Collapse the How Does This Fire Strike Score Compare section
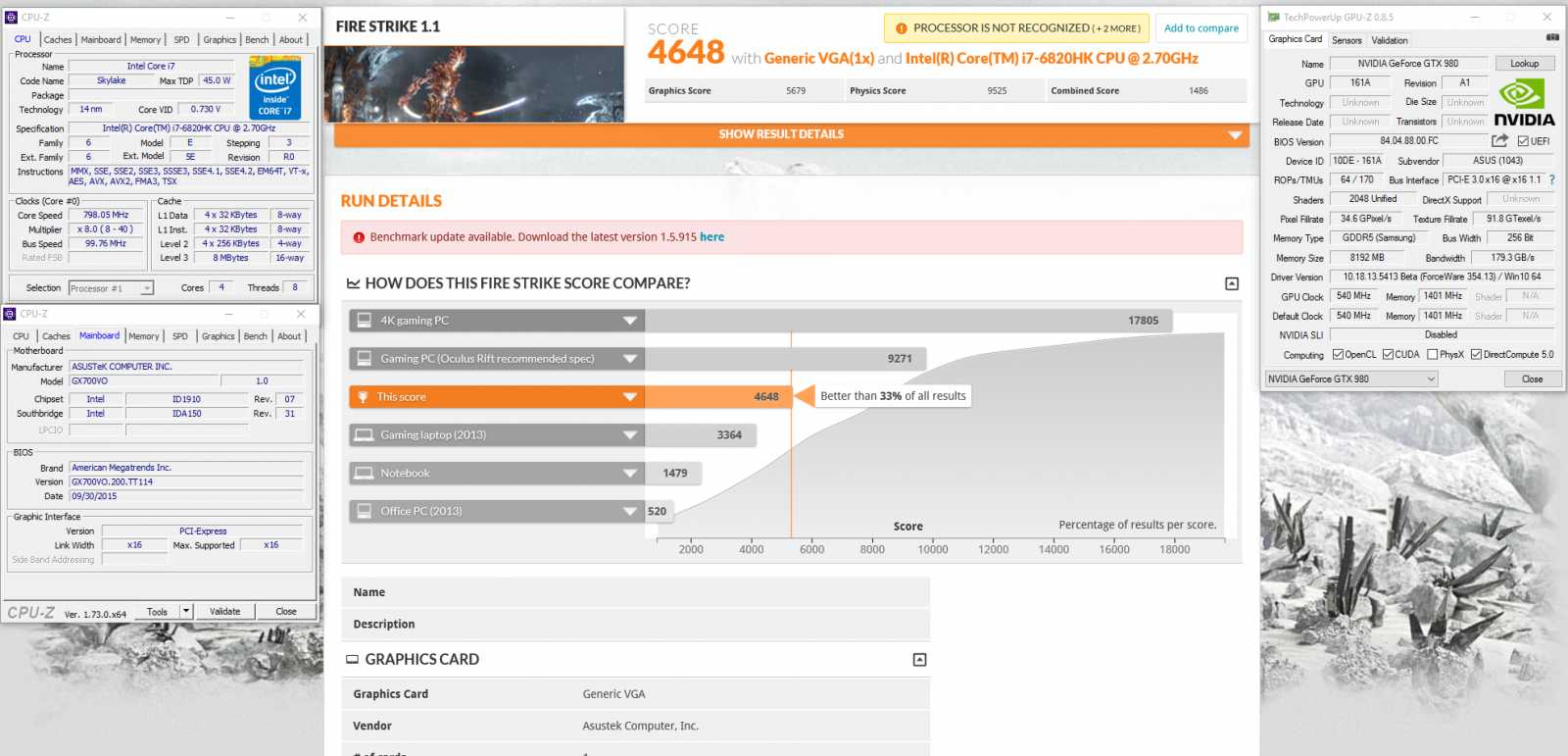The image size is (1568, 756). [x=1232, y=283]
